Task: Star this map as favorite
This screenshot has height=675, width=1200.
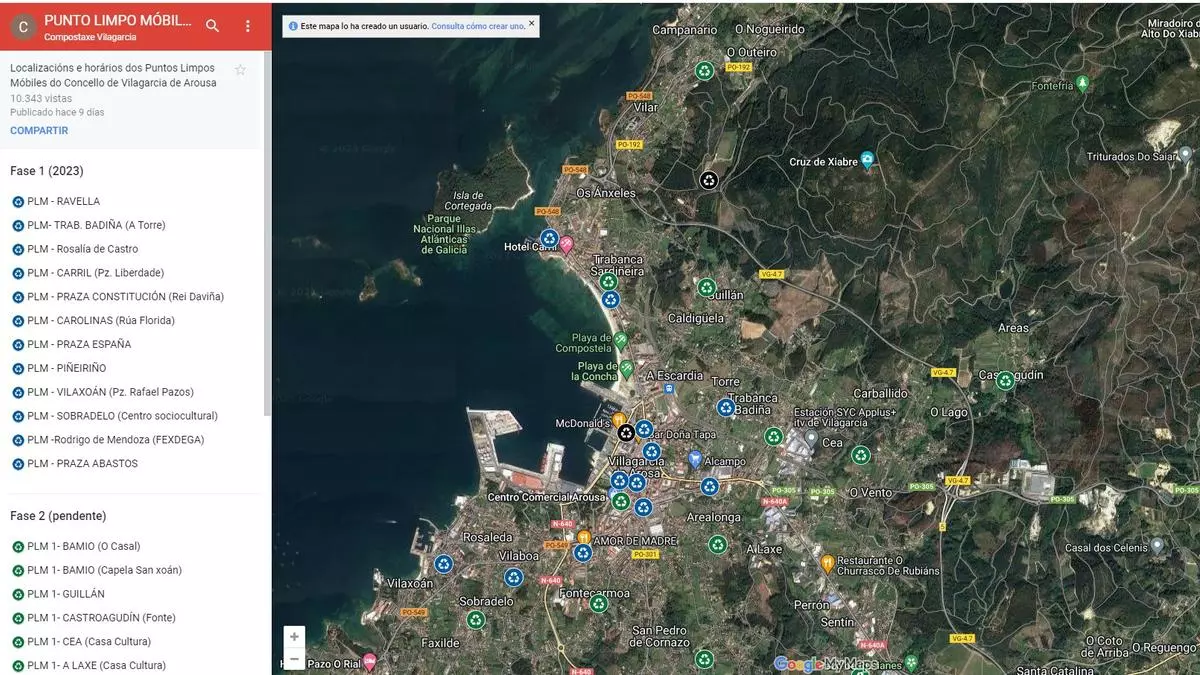Action: [x=240, y=70]
